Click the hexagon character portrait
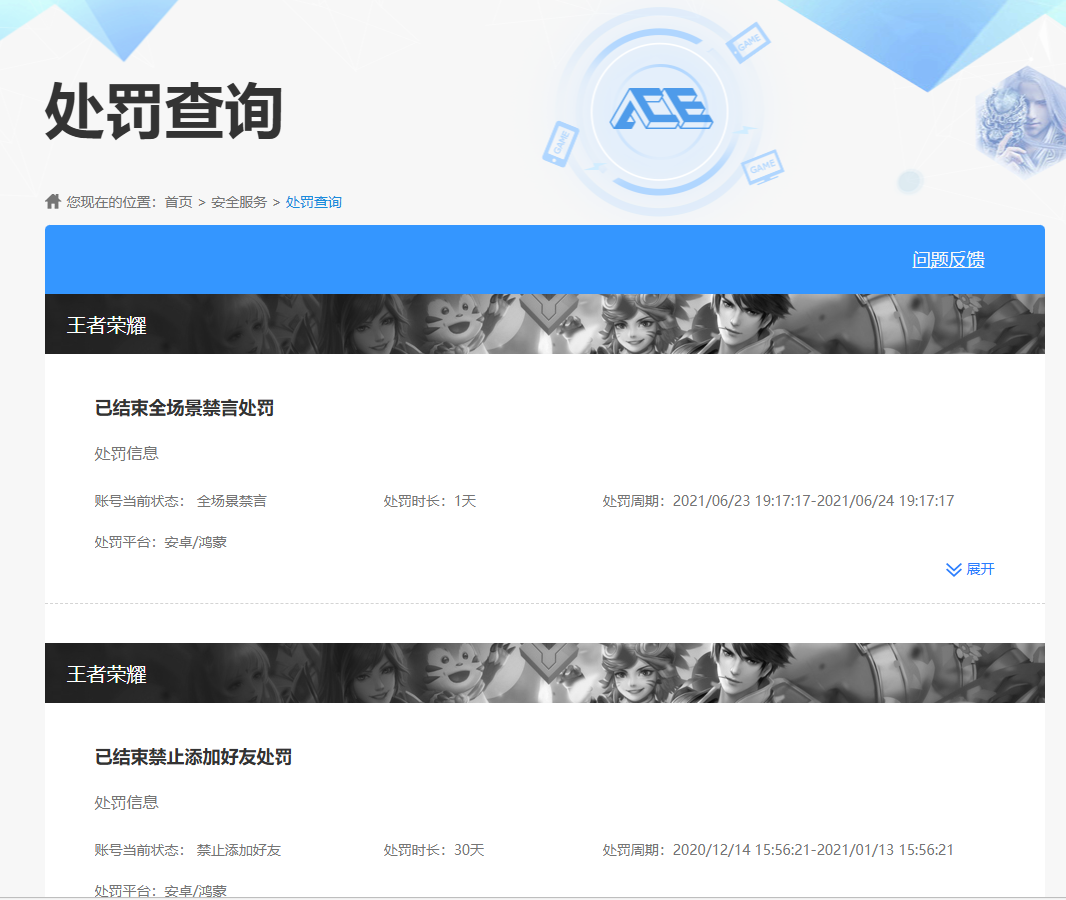Screen dimensions: 1066x900 coord(1014,122)
